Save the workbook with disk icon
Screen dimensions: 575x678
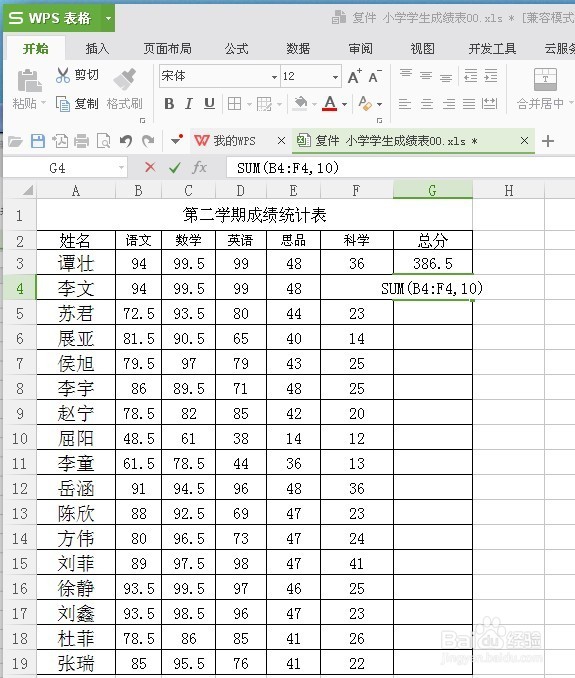coord(38,141)
